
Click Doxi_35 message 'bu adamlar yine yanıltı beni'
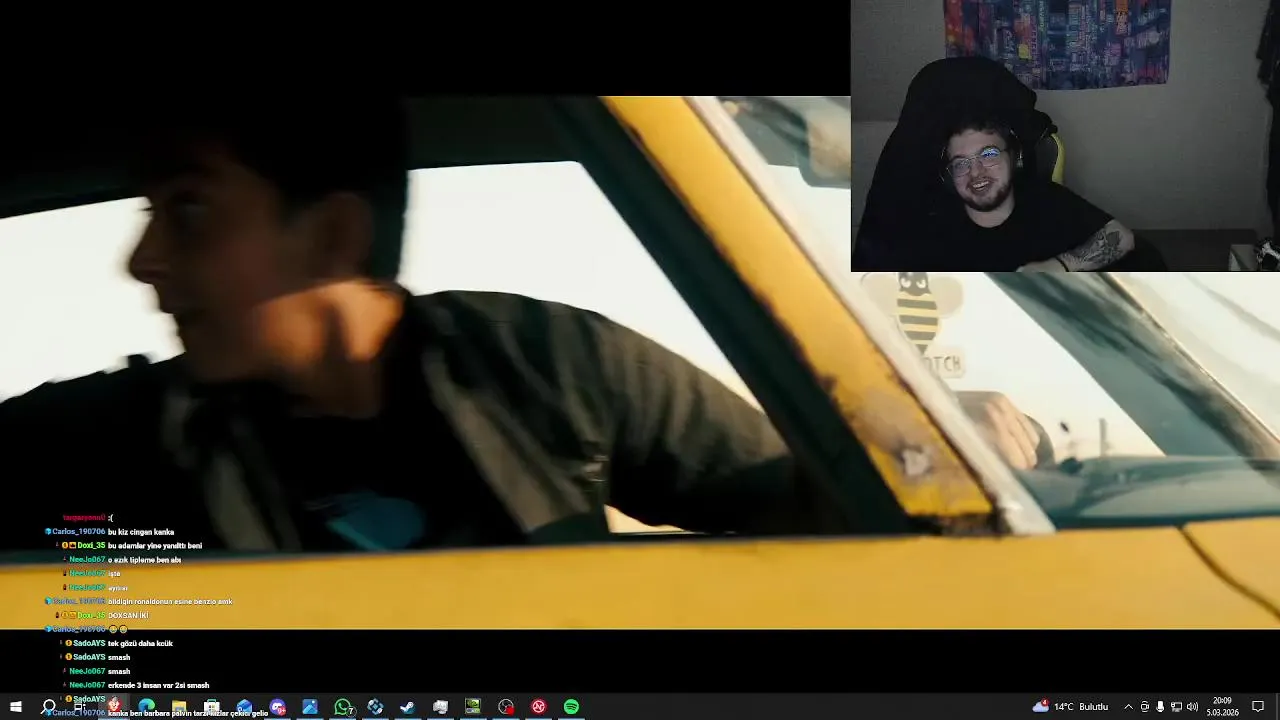155,546
